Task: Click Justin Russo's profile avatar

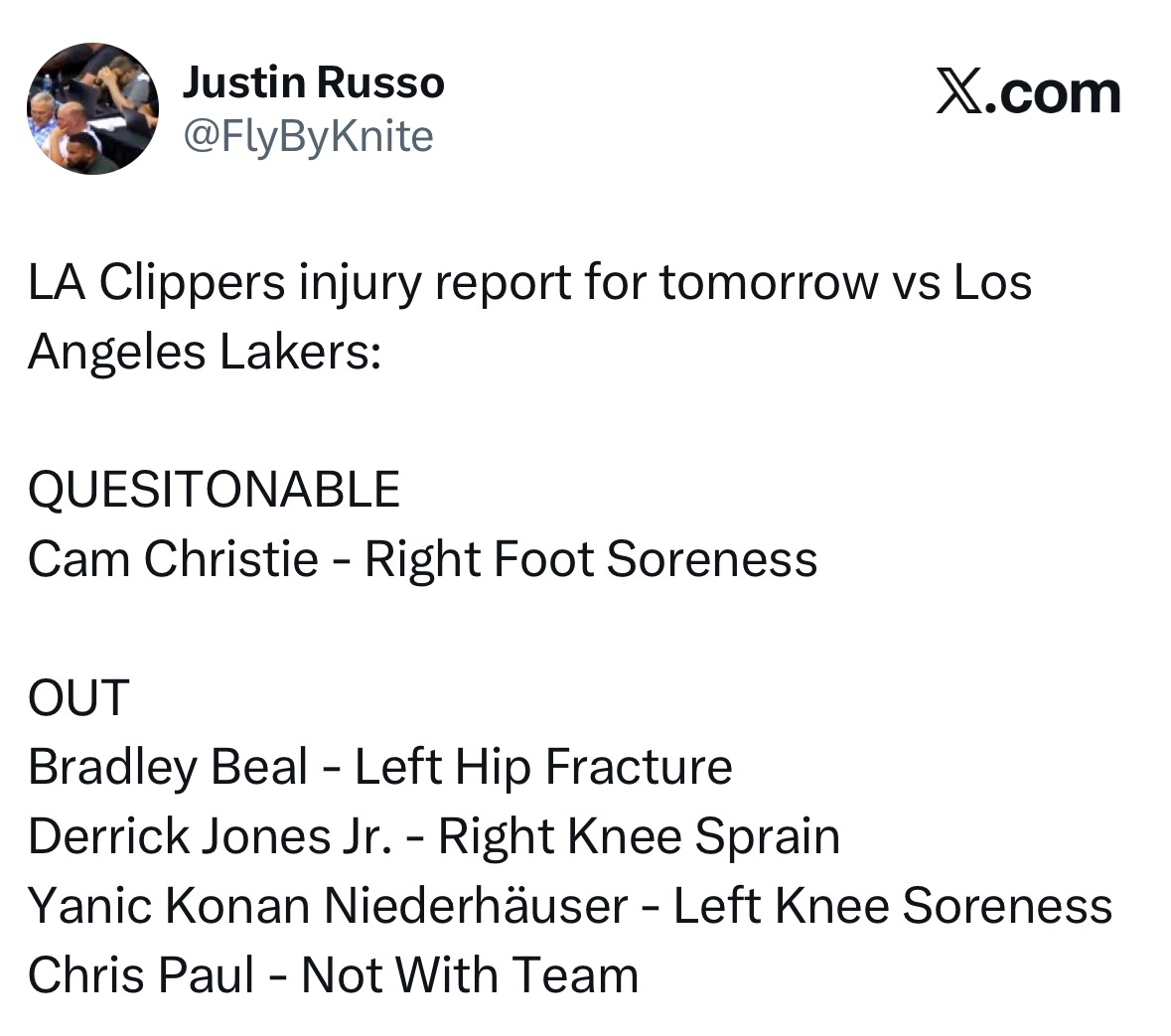Action: point(91,108)
